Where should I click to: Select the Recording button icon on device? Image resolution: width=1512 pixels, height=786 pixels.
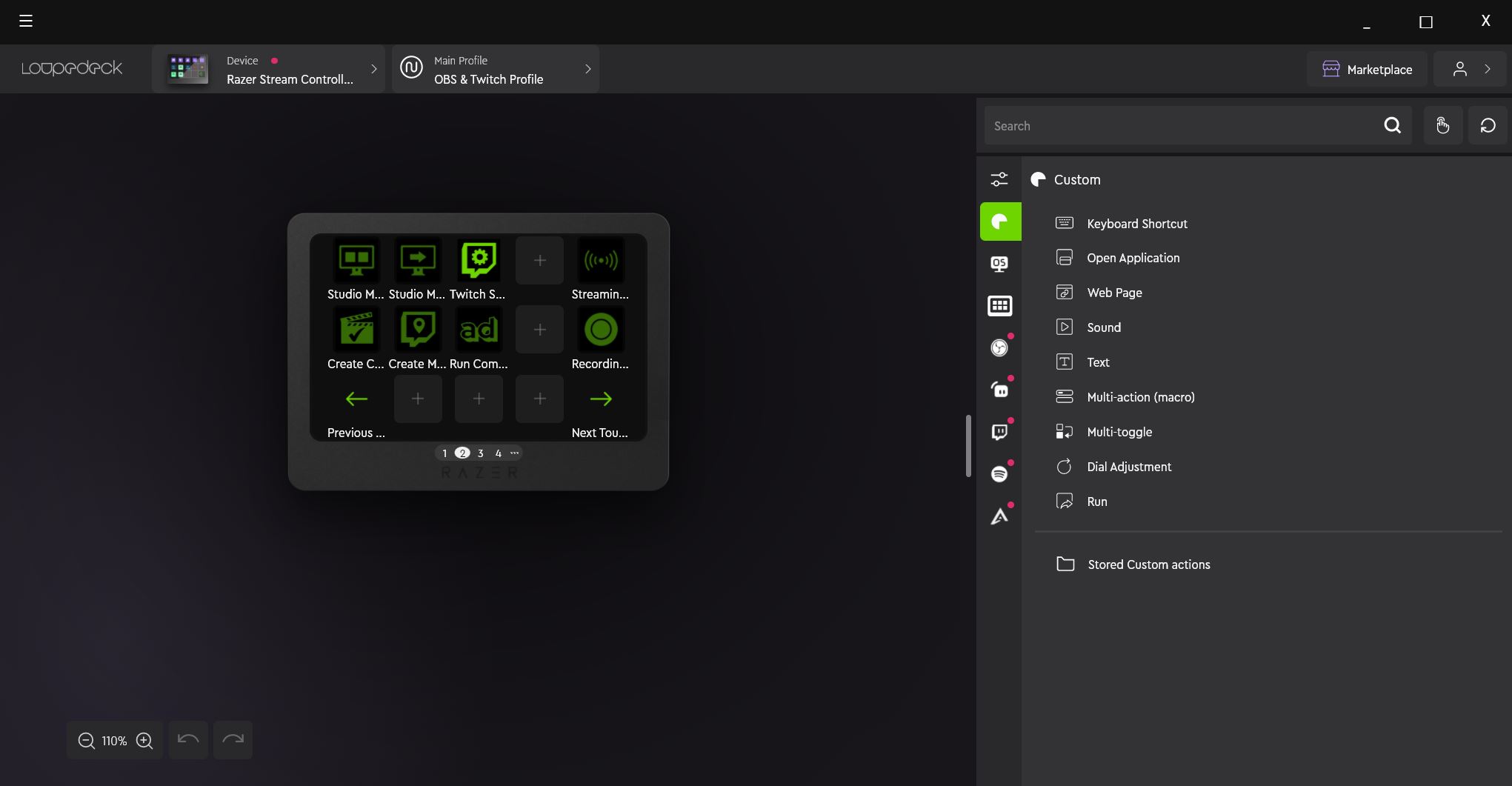(600, 330)
